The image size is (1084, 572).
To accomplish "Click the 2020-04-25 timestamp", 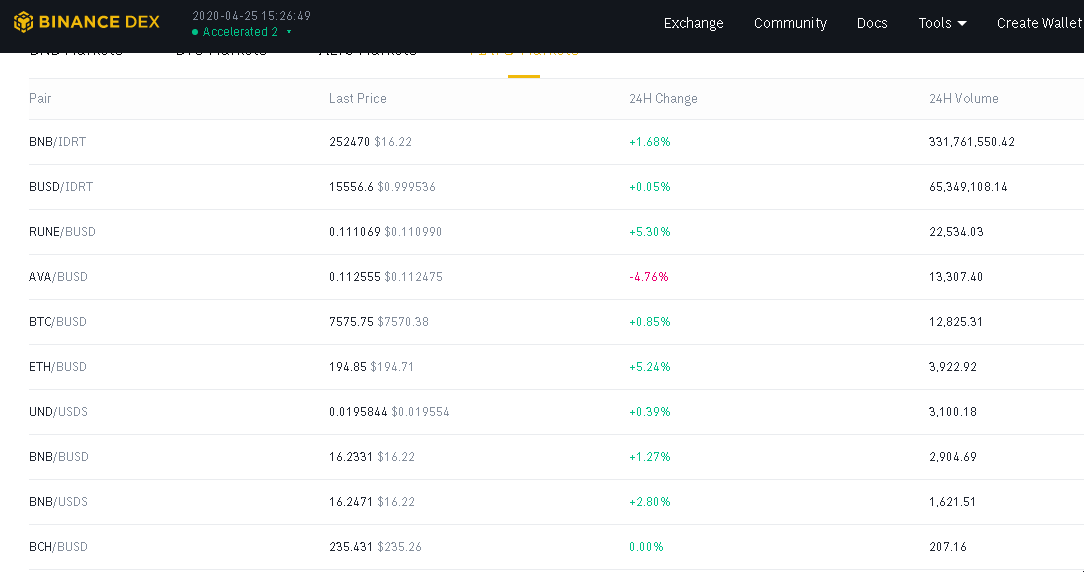I will (252, 15).
